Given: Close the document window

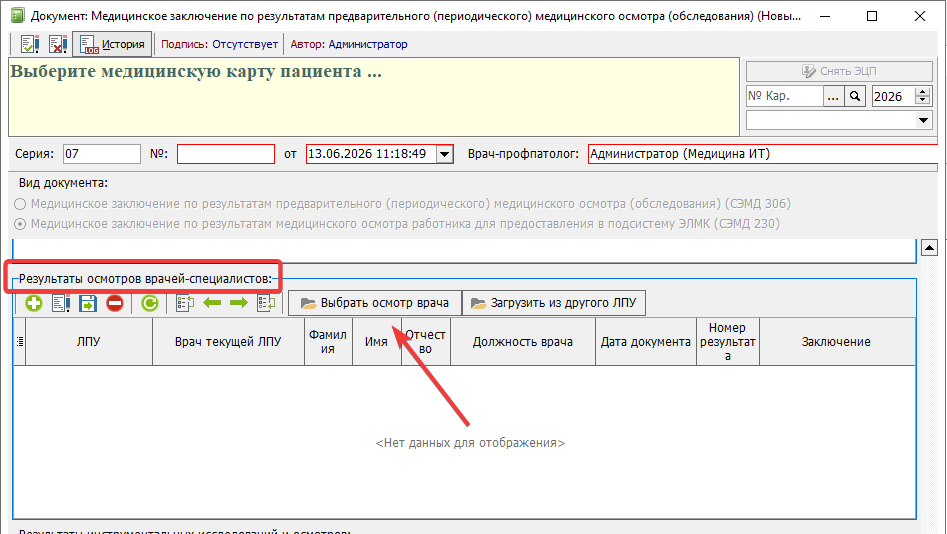Looking at the screenshot, I should (x=920, y=16).
